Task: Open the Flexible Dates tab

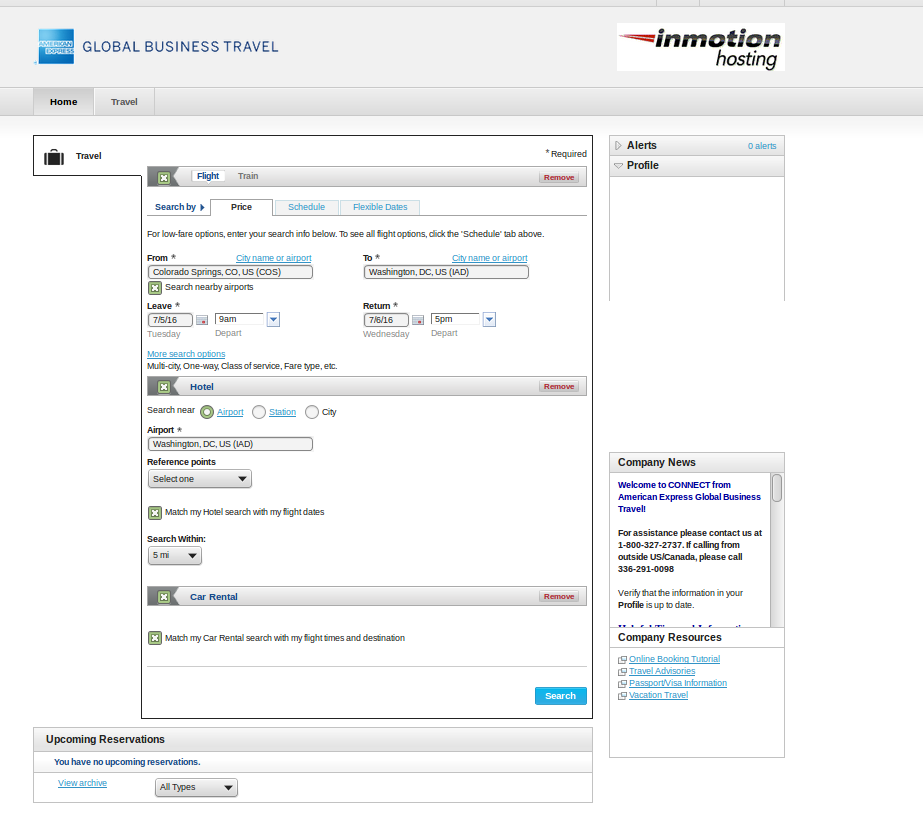Action: click(380, 207)
